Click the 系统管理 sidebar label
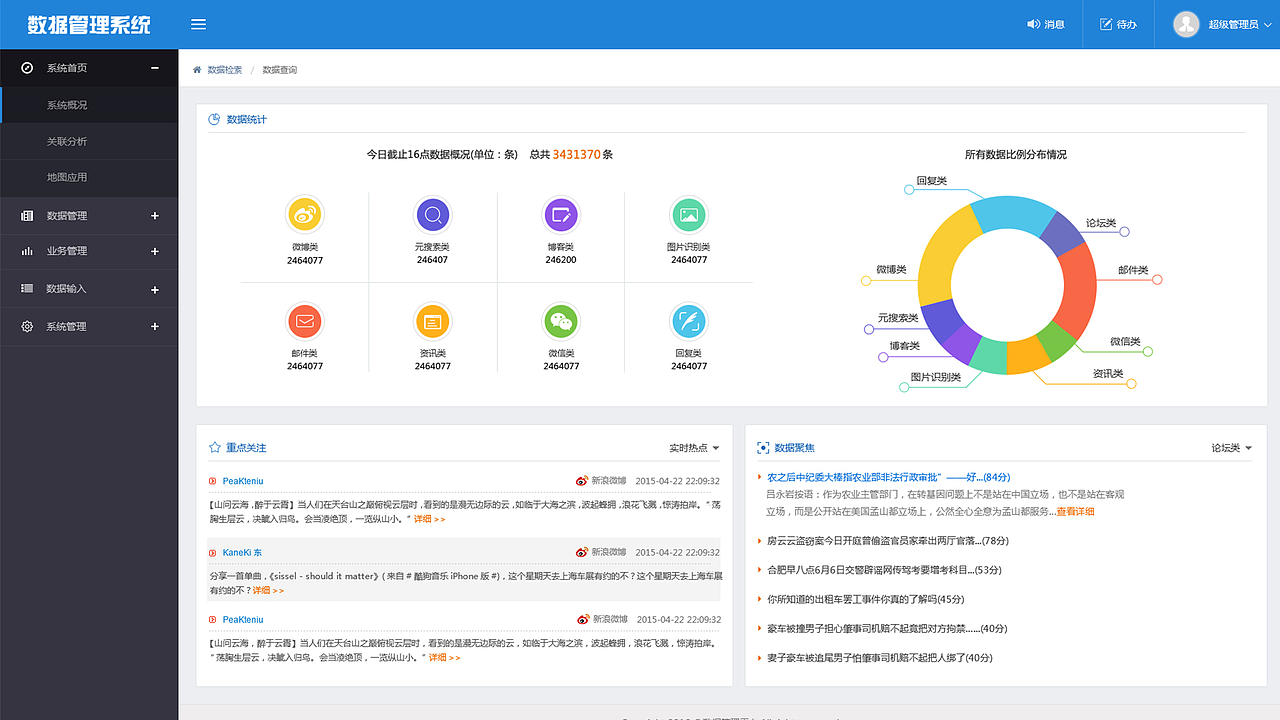 pos(67,326)
